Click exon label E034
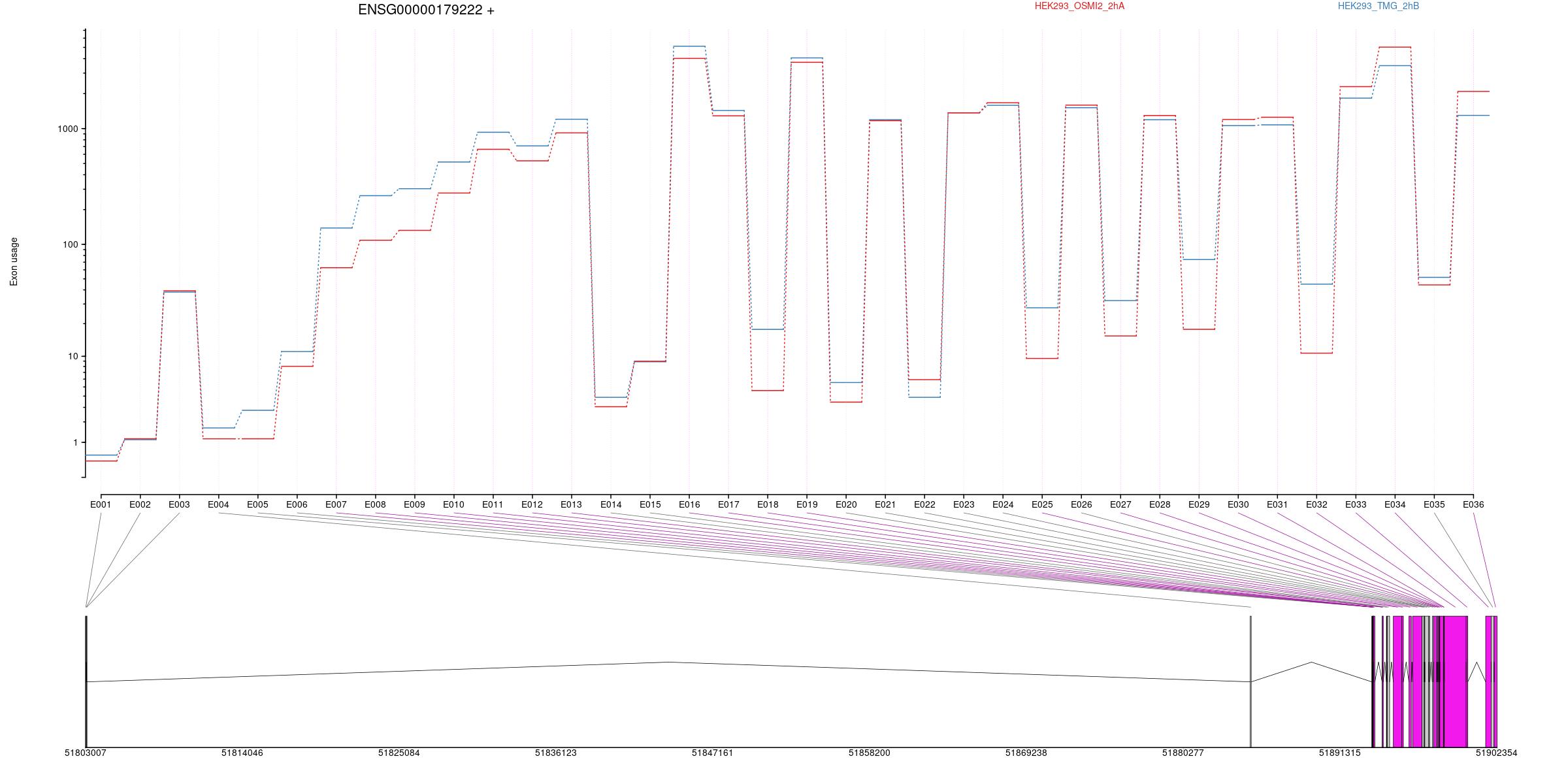Screen dimensions: 1568x784 coord(1395,504)
